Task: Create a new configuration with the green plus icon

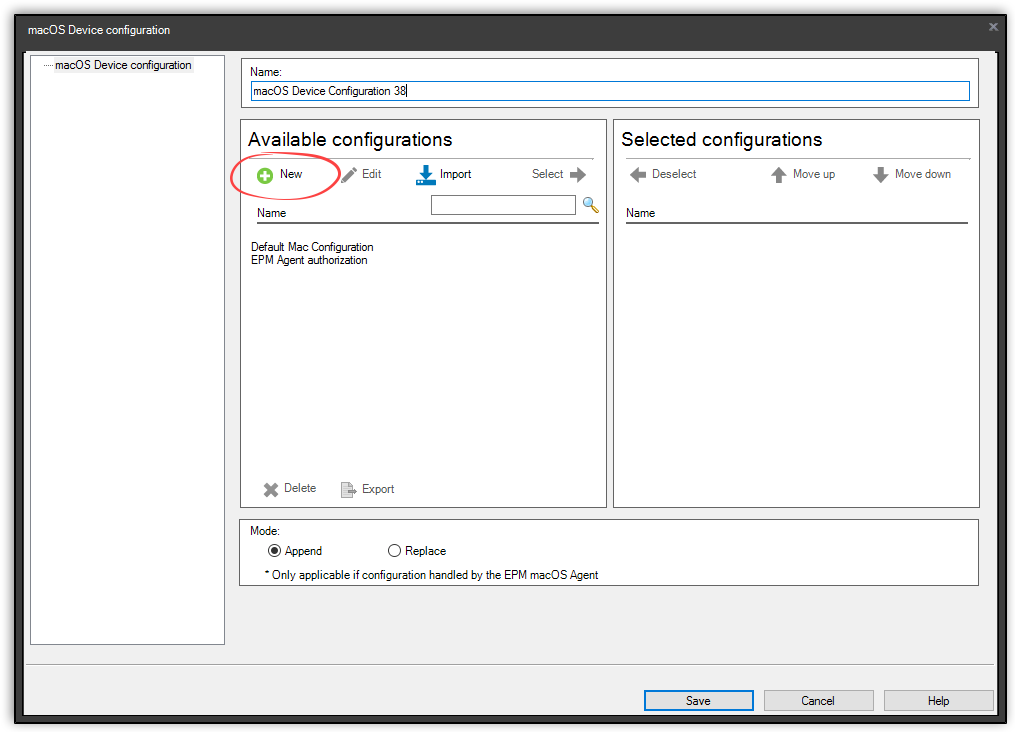Action: point(264,174)
